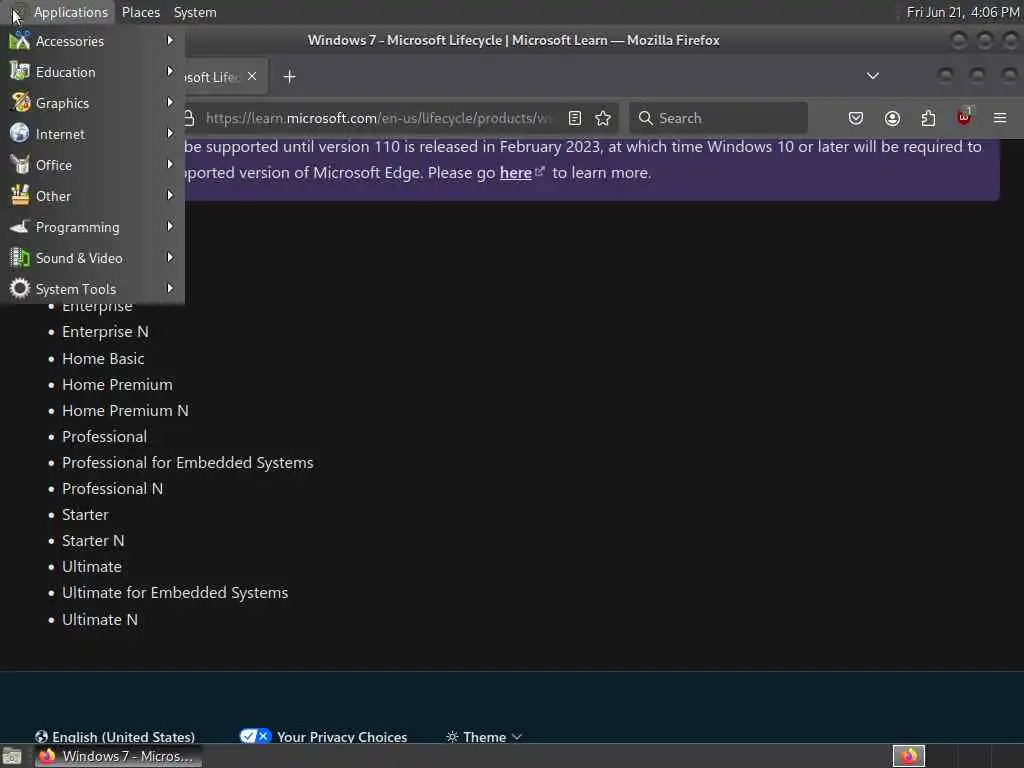1024x768 pixels.
Task: Open the Accessories submenu
Action: point(92,41)
